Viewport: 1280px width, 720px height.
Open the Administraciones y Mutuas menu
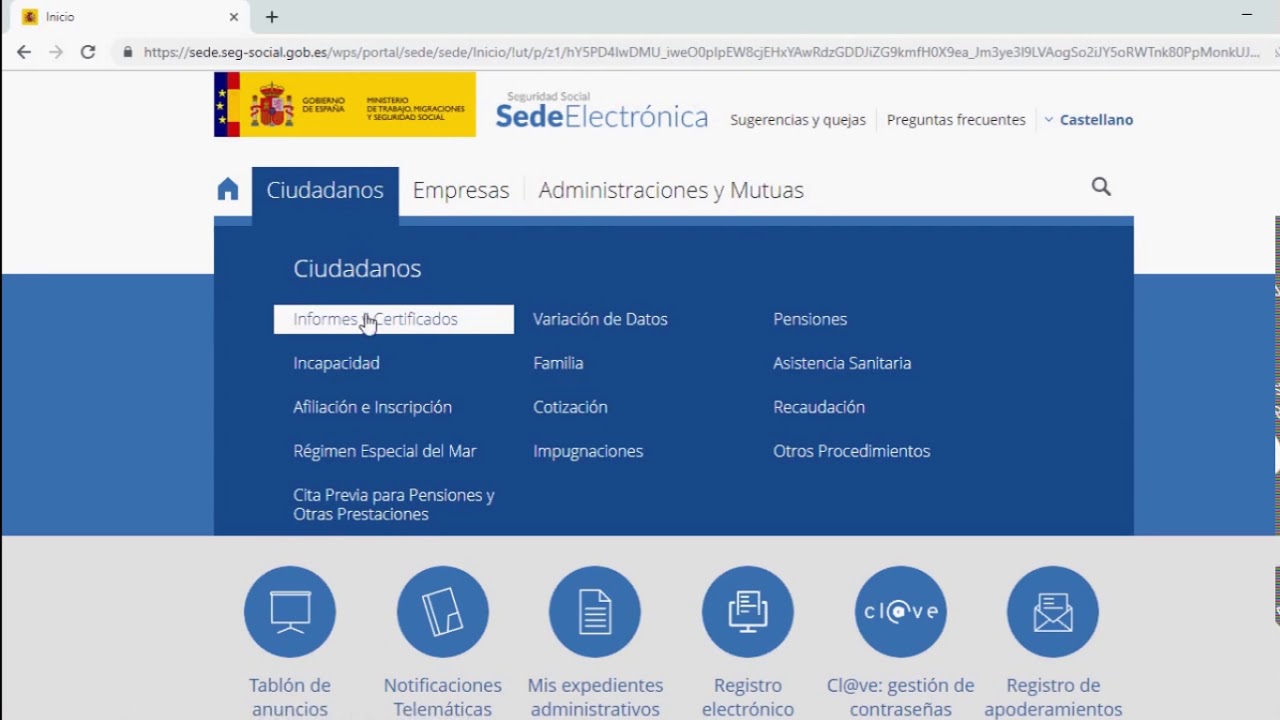point(670,189)
